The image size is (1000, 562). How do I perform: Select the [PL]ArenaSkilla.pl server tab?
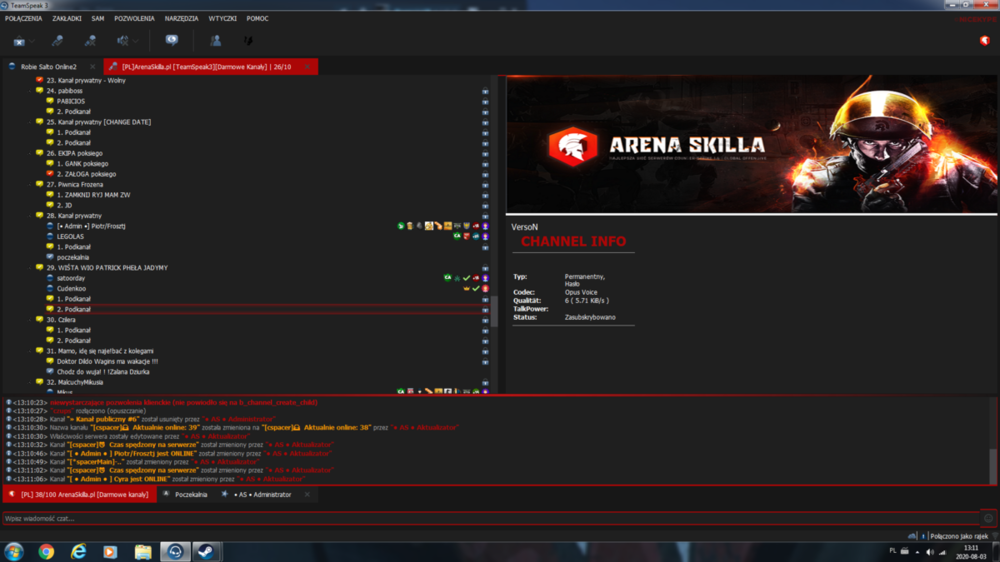(207, 66)
